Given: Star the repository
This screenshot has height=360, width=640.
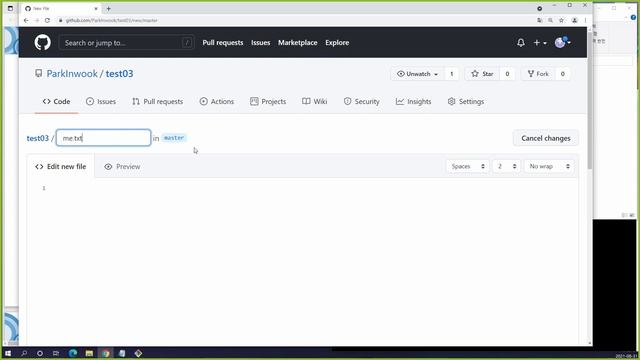Looking at the screenshot, I should (x=482, y=74).
